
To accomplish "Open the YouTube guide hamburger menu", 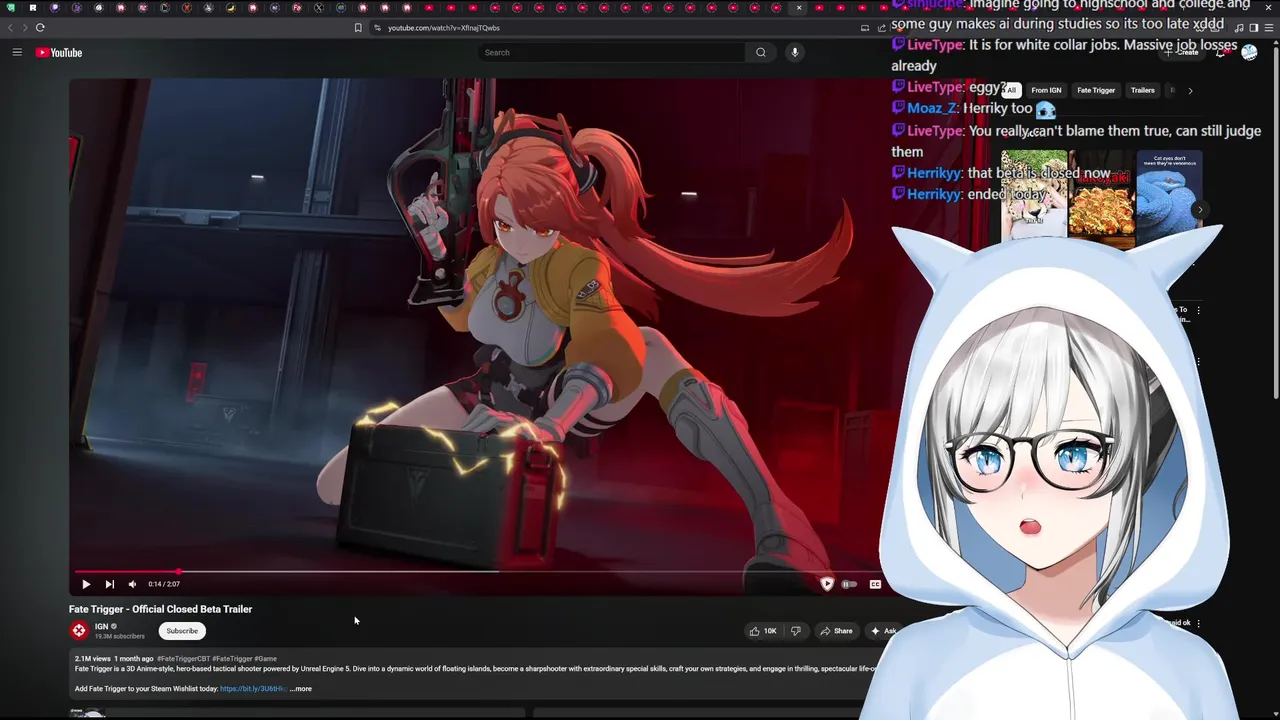I will (17, 52).
